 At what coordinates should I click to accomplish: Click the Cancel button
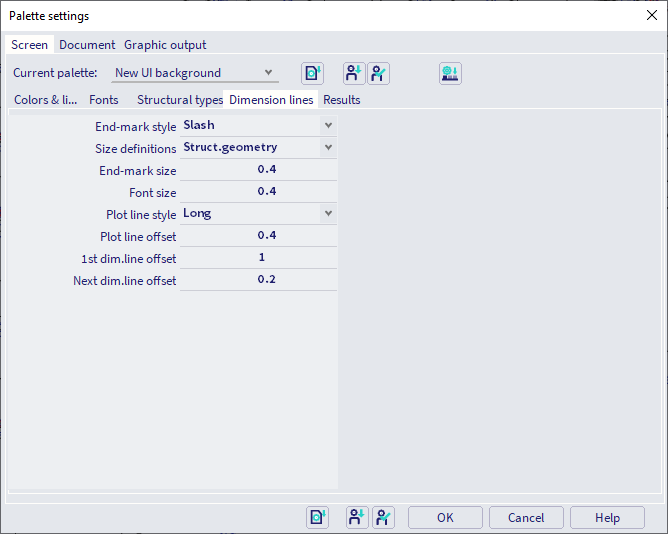tap(526, 517)
